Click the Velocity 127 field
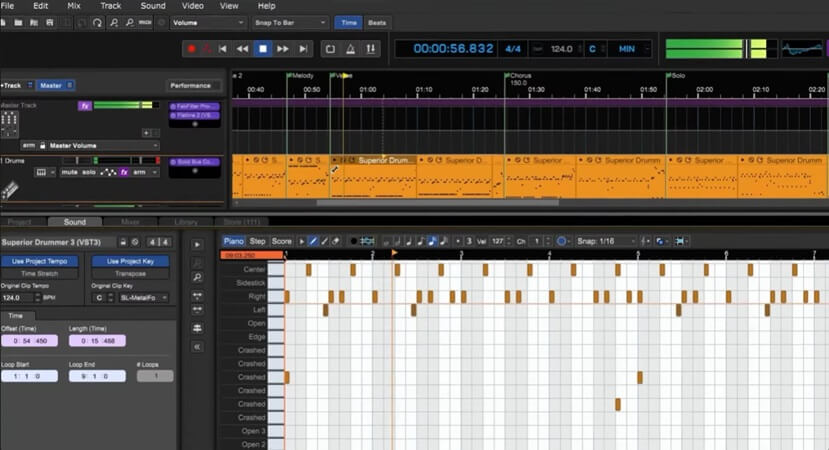 [x=498, y=241]
